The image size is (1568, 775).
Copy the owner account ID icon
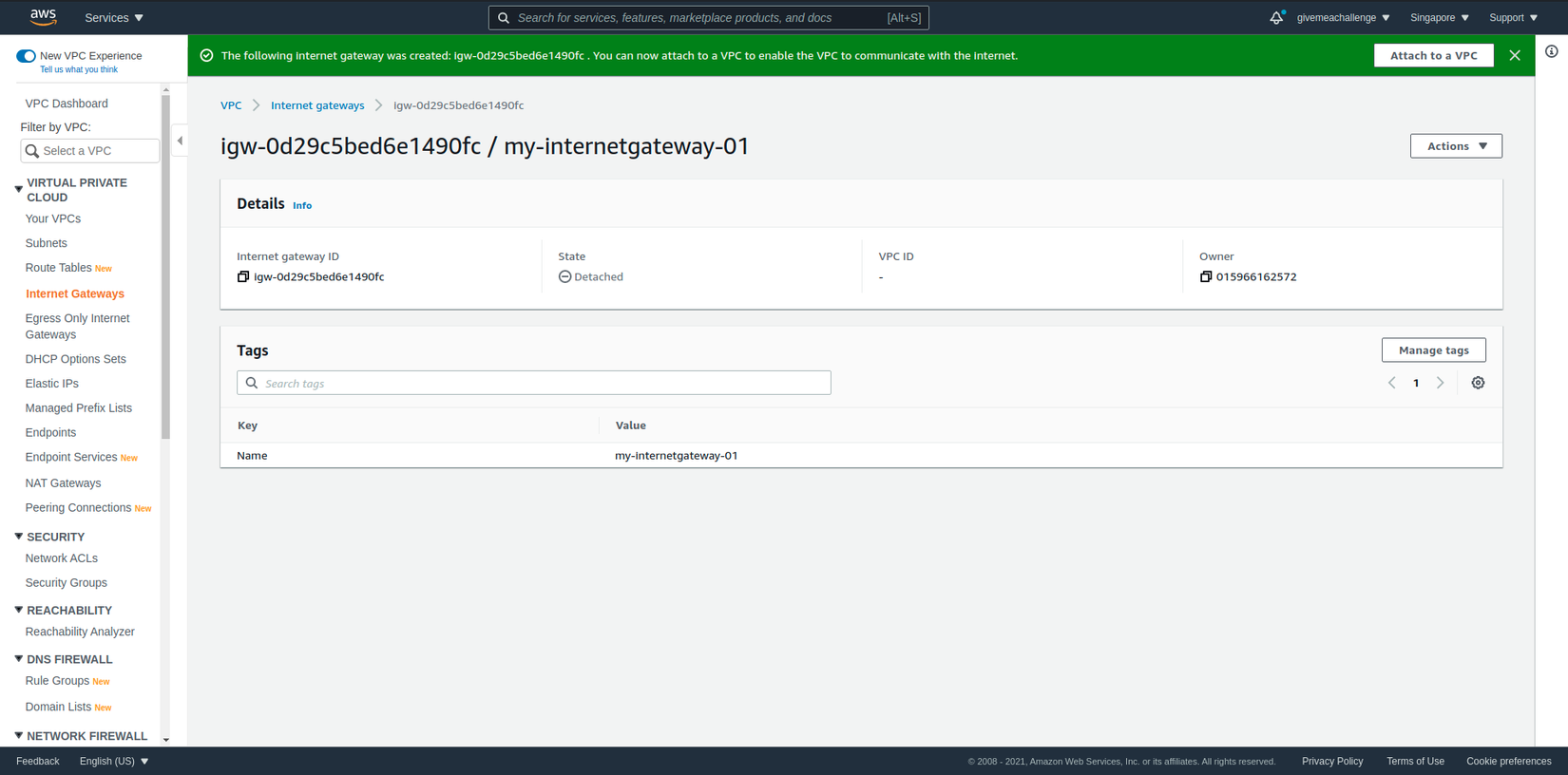point(1205,276)
